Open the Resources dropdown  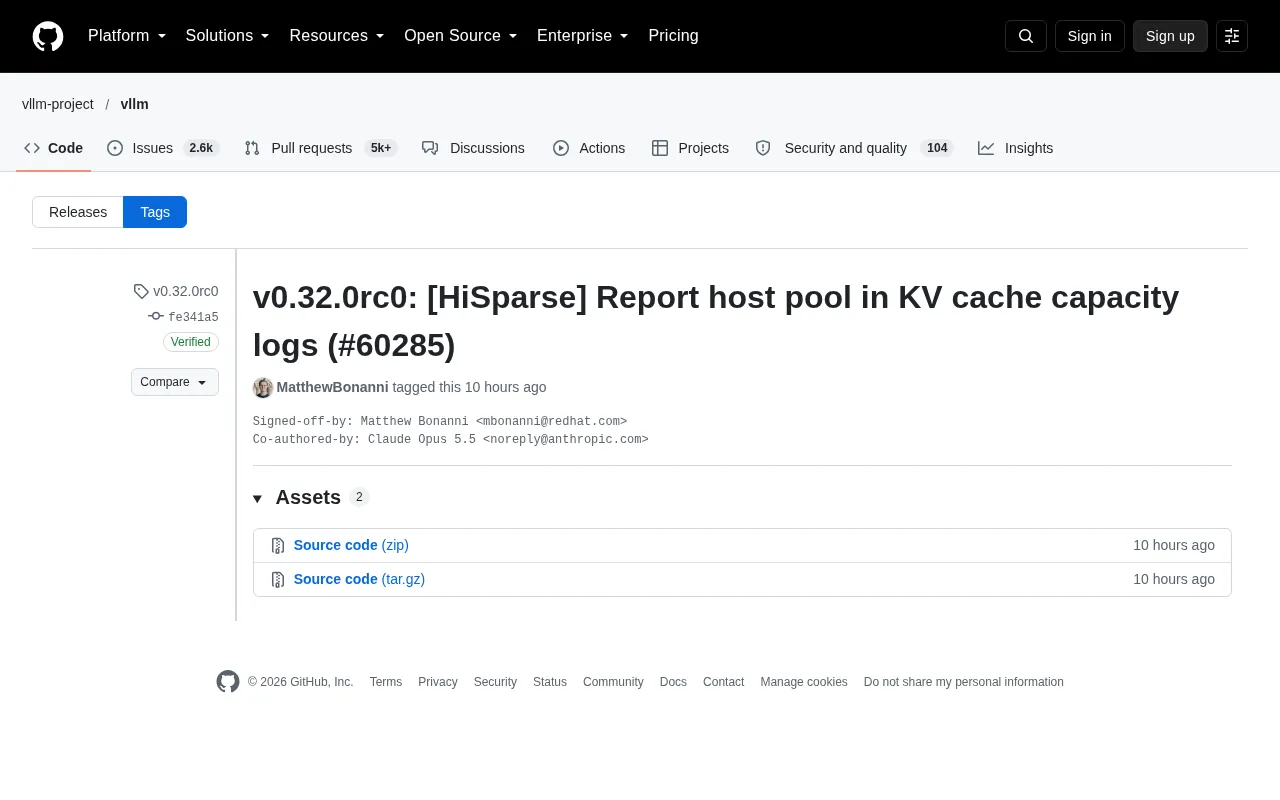(337, 36)
